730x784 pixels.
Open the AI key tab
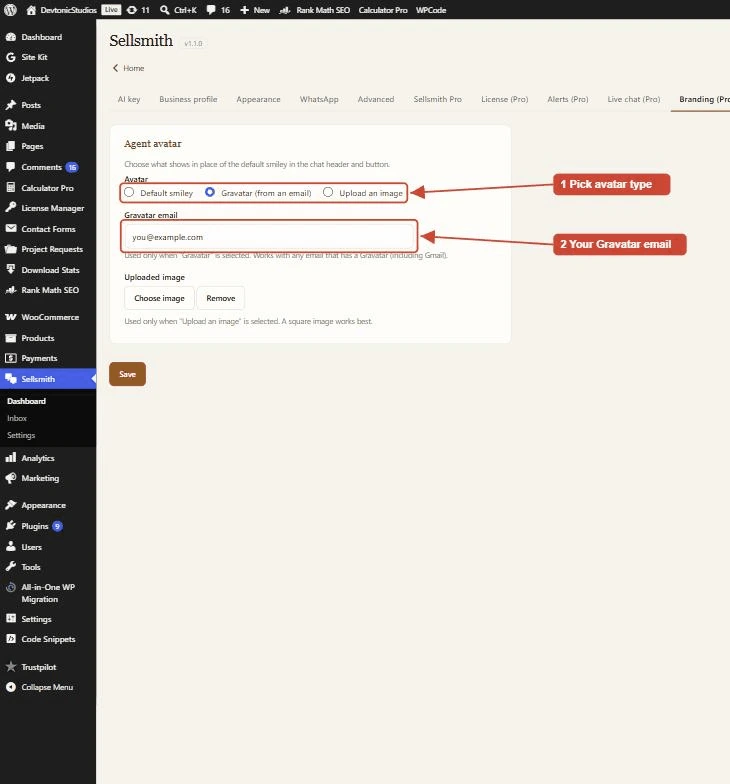pos(129,99)
